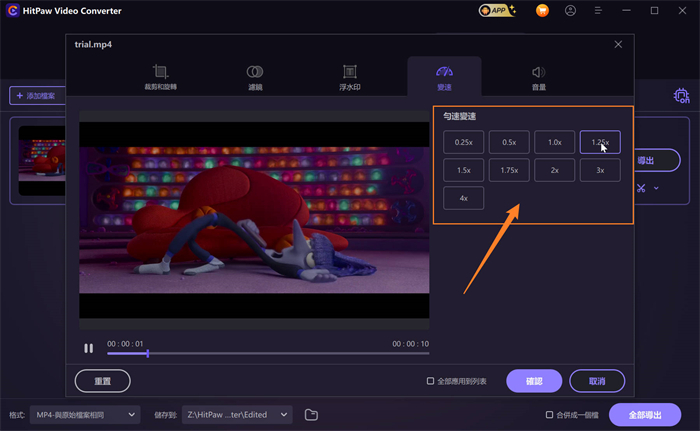Set speed to 0.25x

point(463,142)
